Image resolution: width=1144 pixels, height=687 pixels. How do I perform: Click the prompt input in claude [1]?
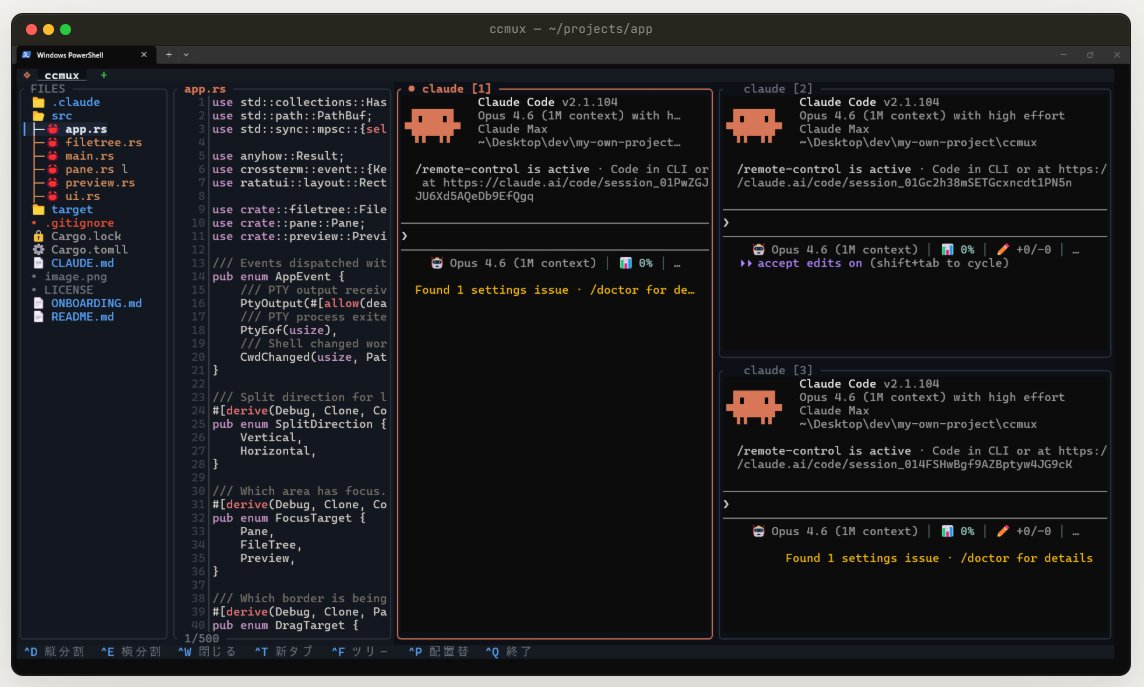(x=555, y=236)
